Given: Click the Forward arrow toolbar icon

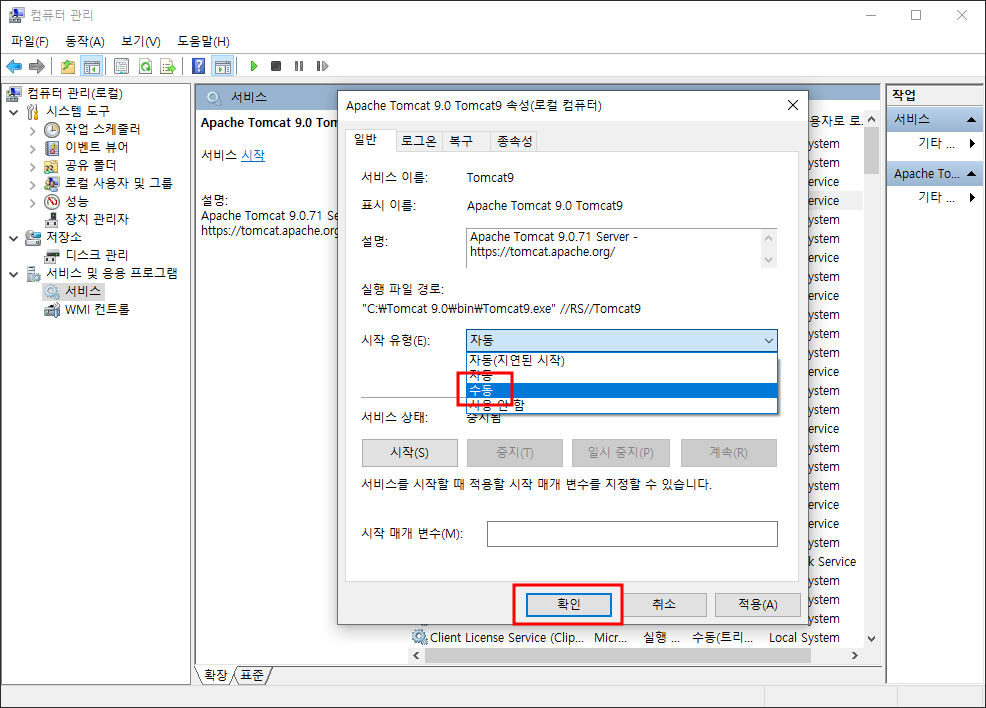Looking at the screenshot, I should [37, 66].
